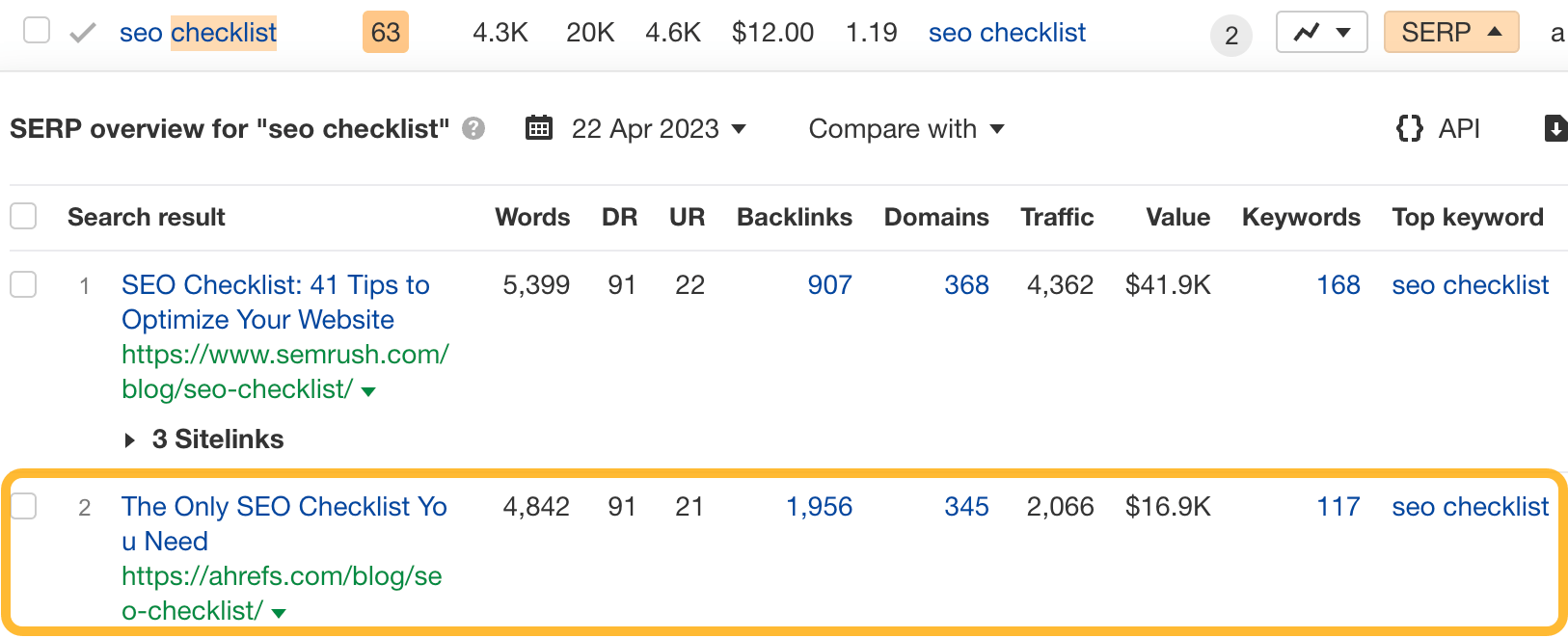Click the keyword difficulty badge showing 63
The image size is (1568, 638).
(x=385, y=32)
